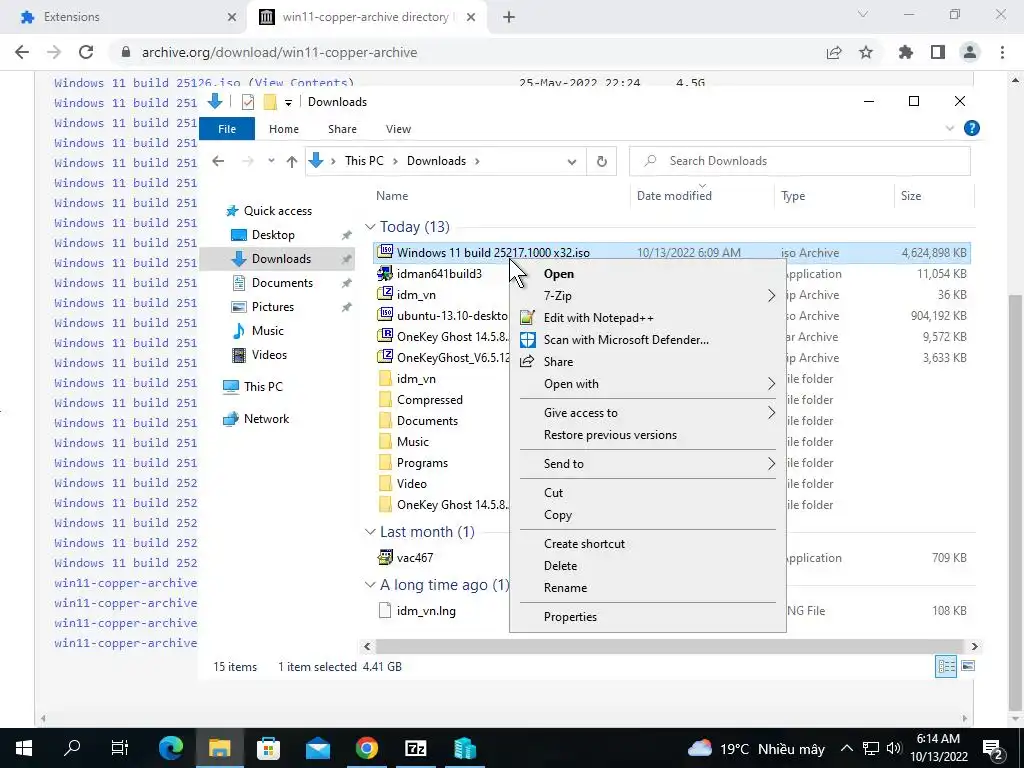Image resolution: width=1024 pixels, height=768 pixels.
Task: Click the Chrome address bar URL
Action: click(280, 52)
